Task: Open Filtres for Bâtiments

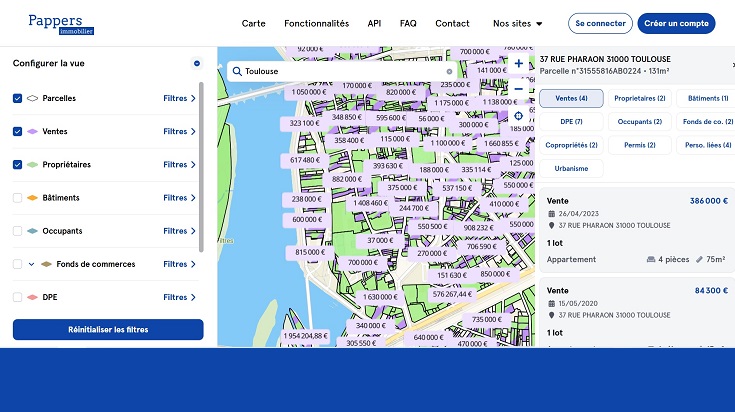Action: pos(180,198)
